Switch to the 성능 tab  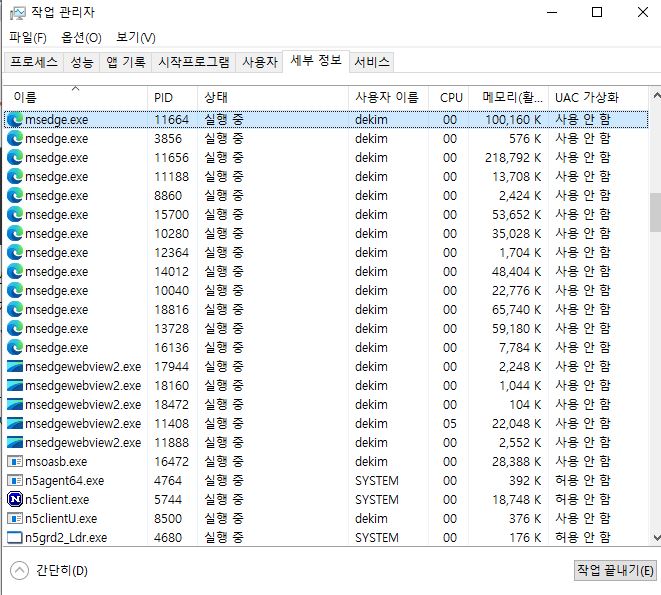coord(81,62)
